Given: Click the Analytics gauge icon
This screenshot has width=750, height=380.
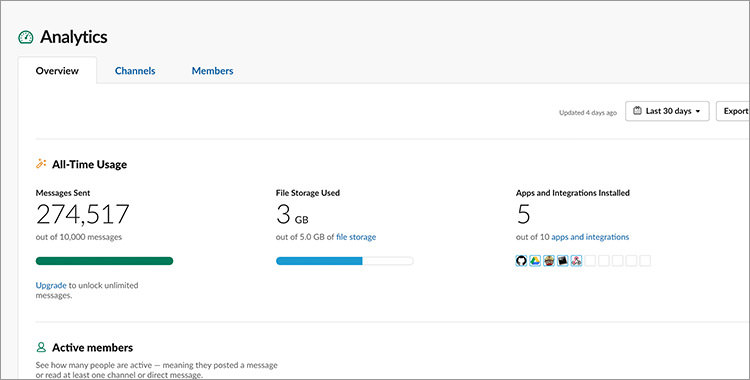Looking at the screenshot, I should tap(26, 37).
